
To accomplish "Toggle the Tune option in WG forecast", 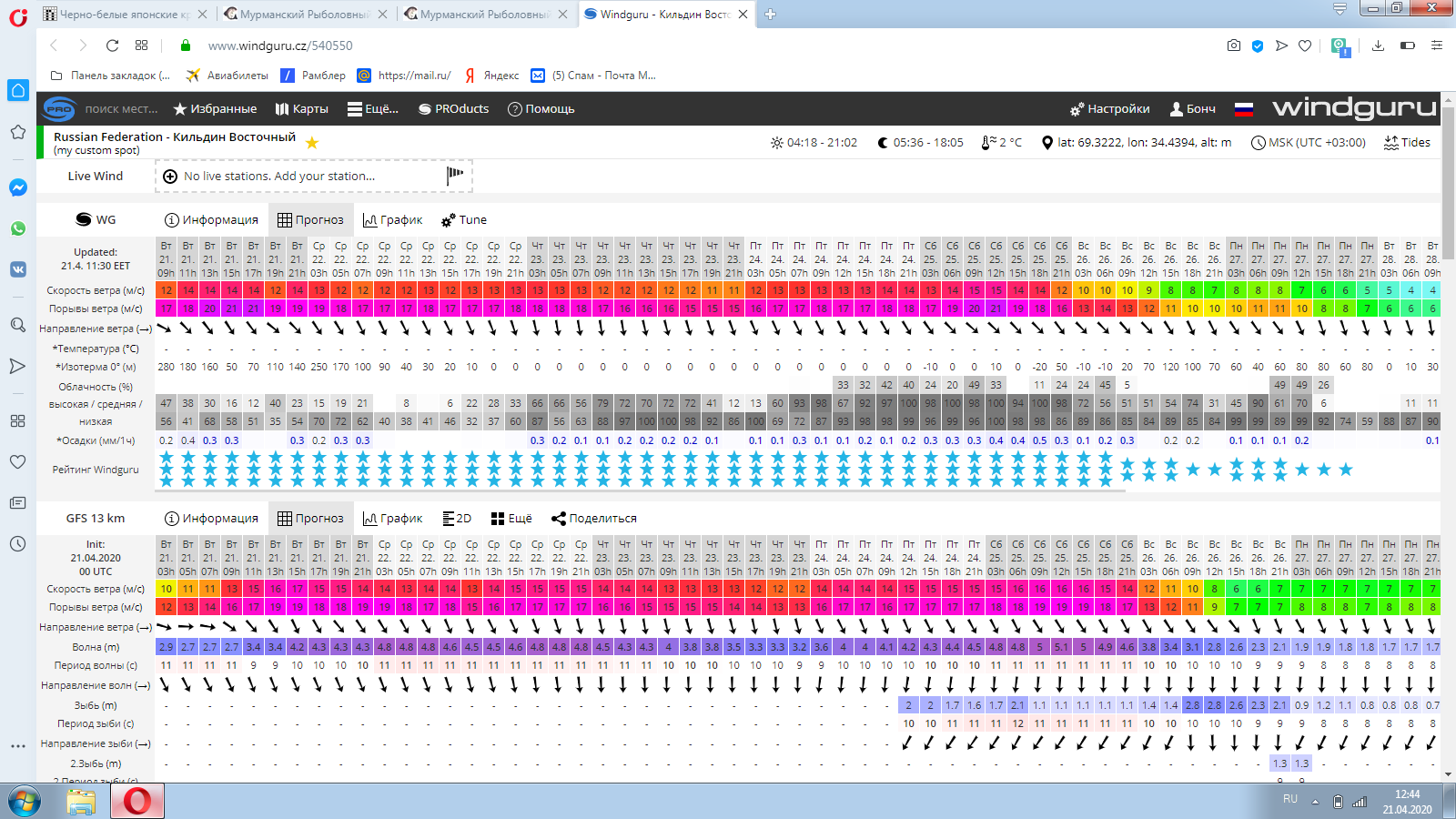I will 464,220.
